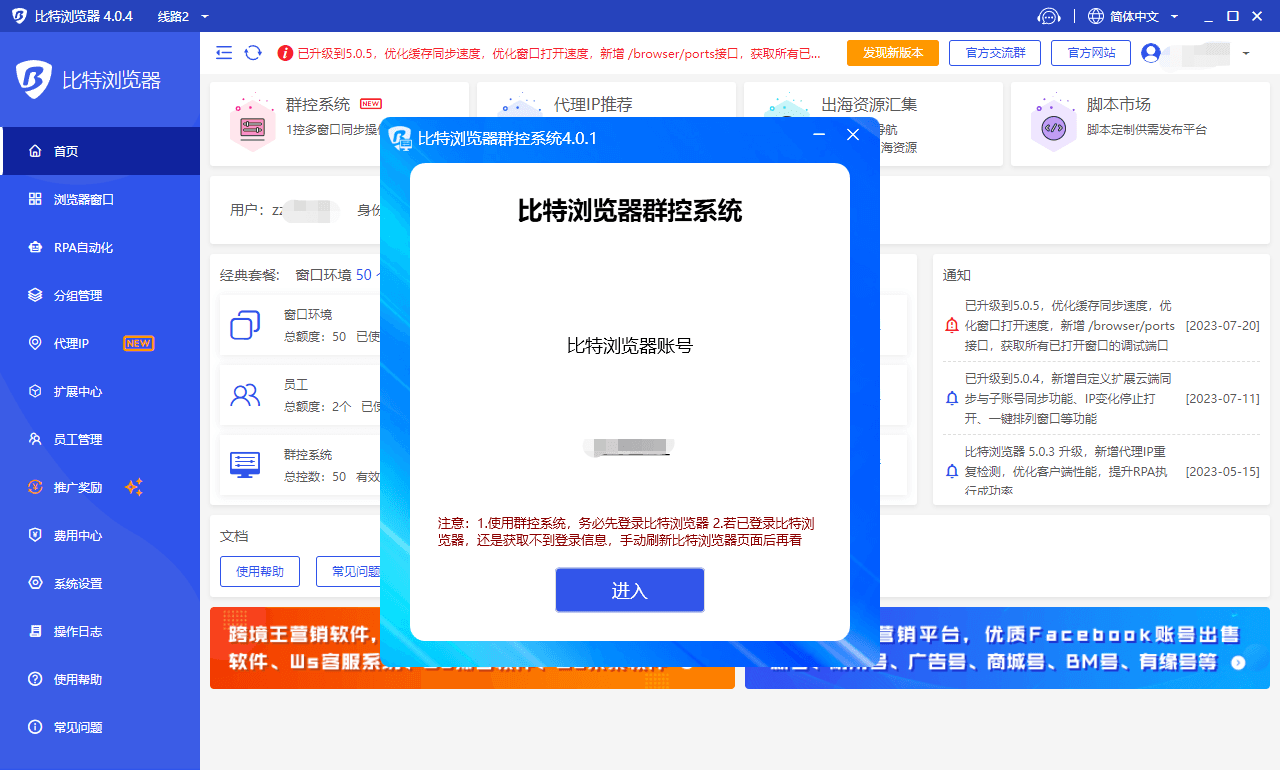Screen dimensions: 1280x770
Task: Click the 发现新版本 button
Action: (x=892, y=53)
